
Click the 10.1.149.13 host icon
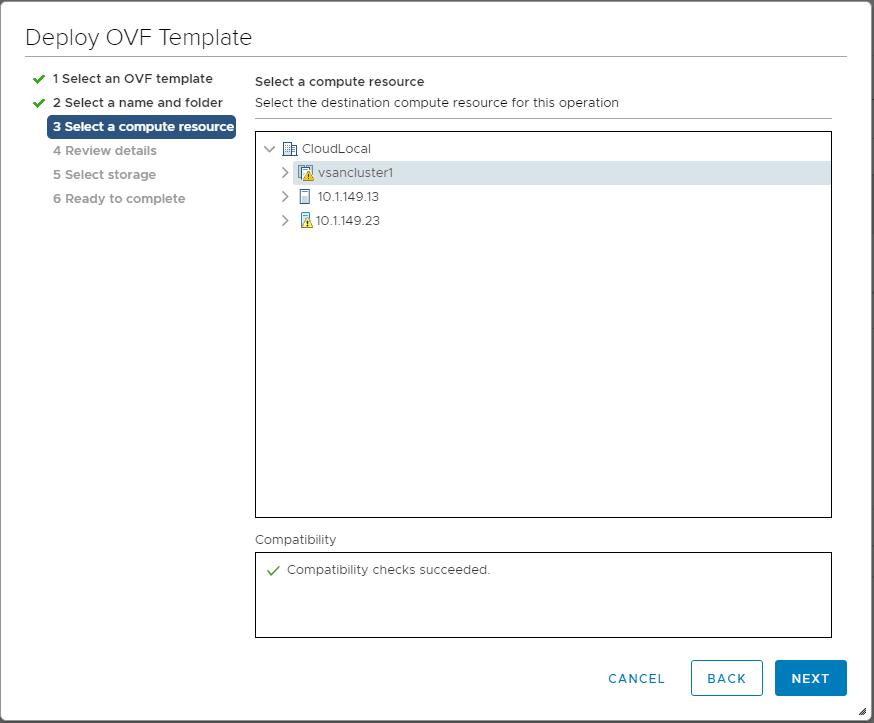click(305, 197)
